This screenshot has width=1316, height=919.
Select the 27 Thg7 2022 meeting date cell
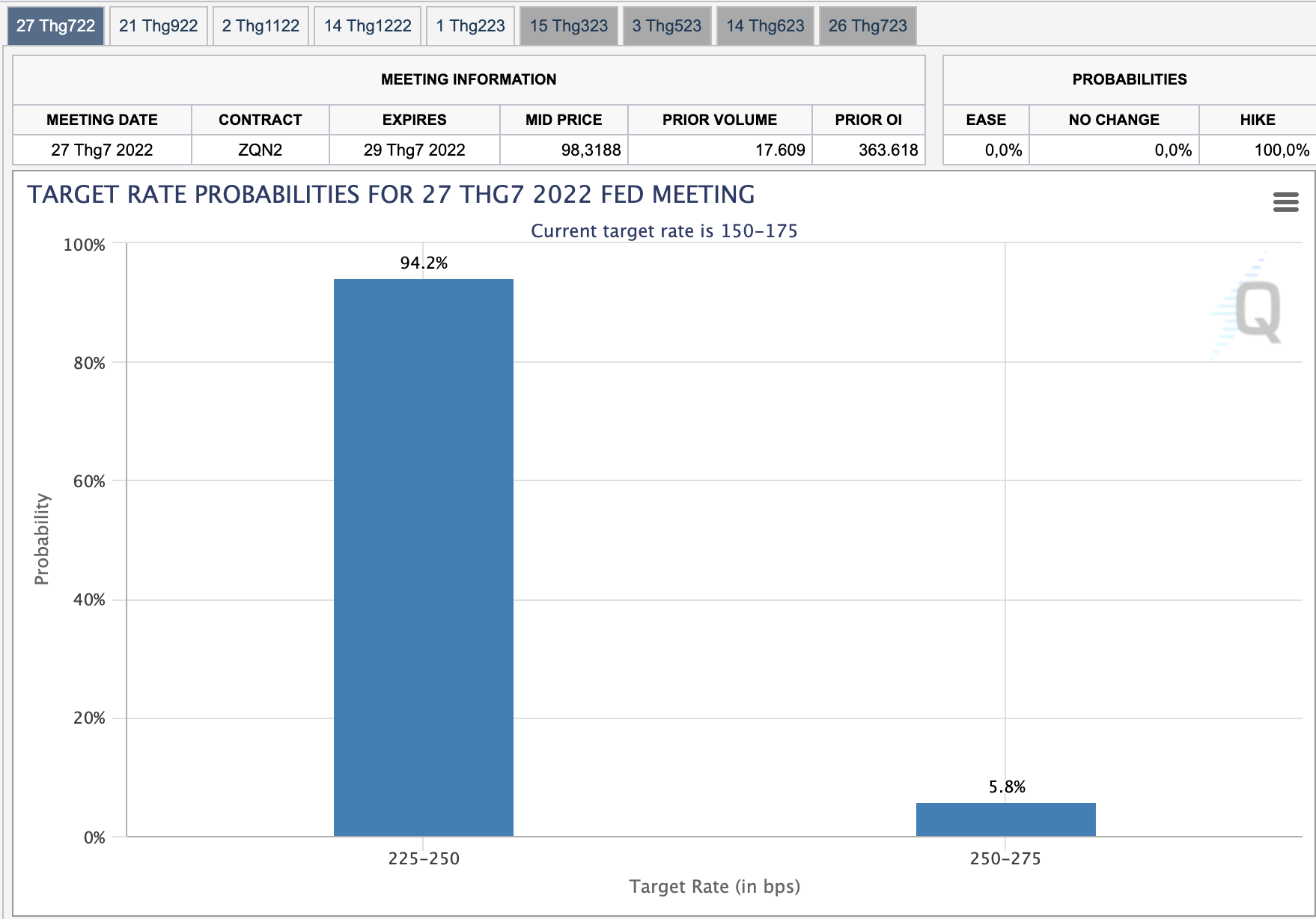click(102, 150)
